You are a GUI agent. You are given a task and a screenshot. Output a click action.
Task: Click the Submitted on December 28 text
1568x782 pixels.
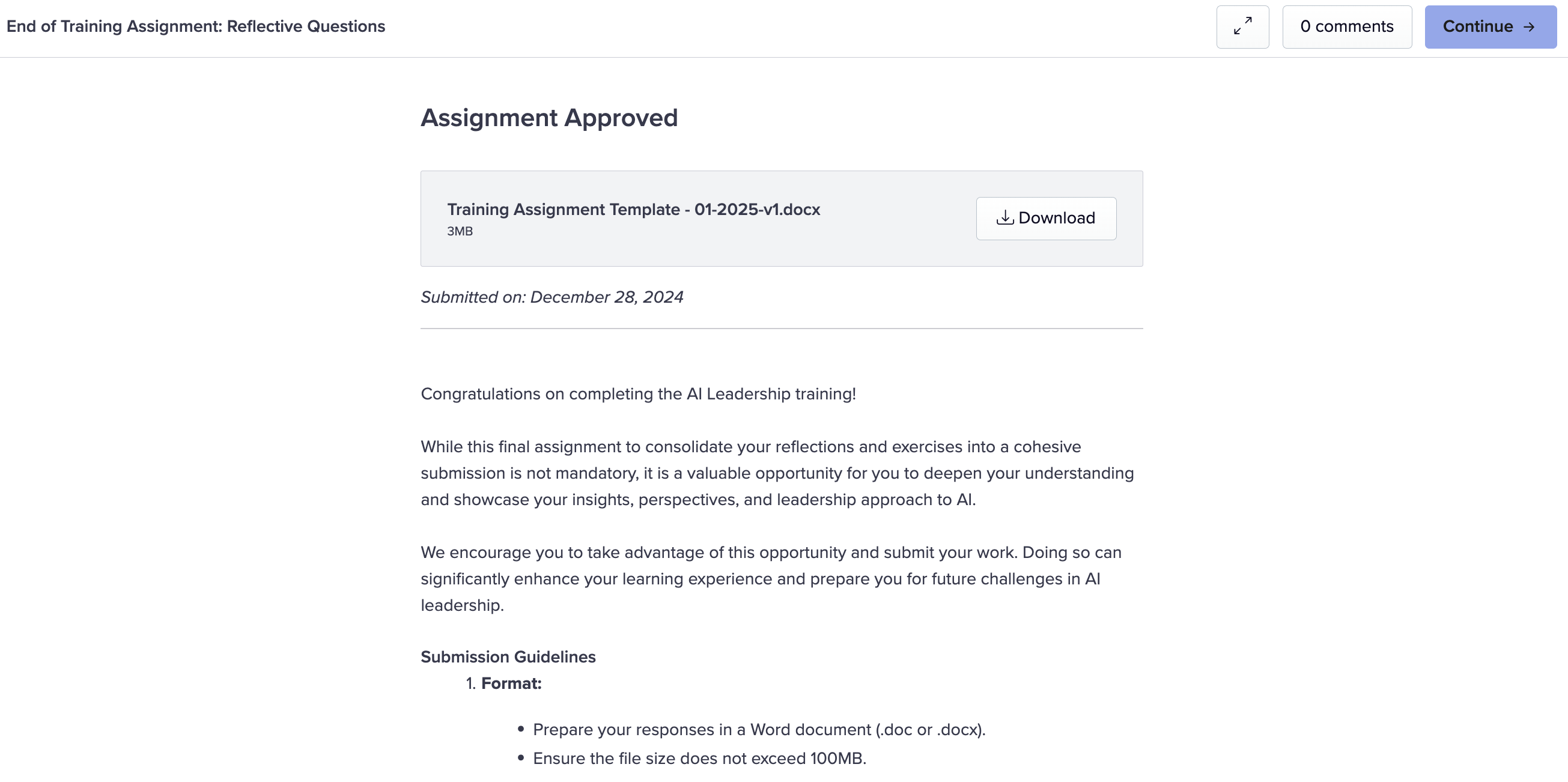pos(552,297)
